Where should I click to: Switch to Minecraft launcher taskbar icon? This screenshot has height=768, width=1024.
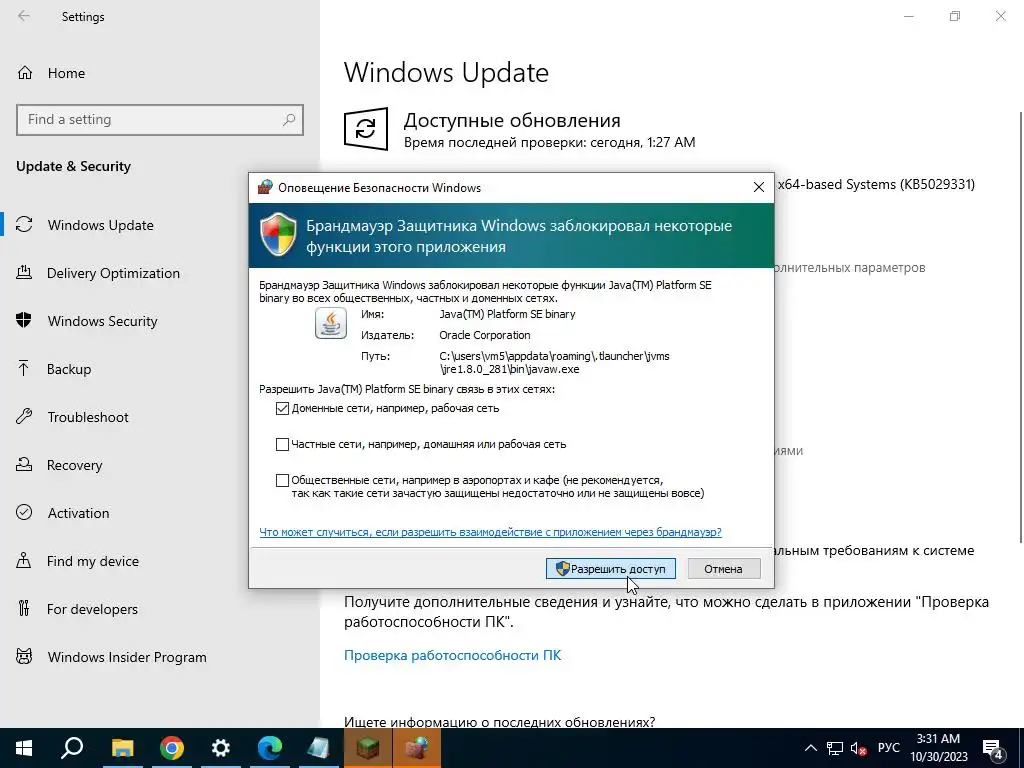[x=368, y=748]
